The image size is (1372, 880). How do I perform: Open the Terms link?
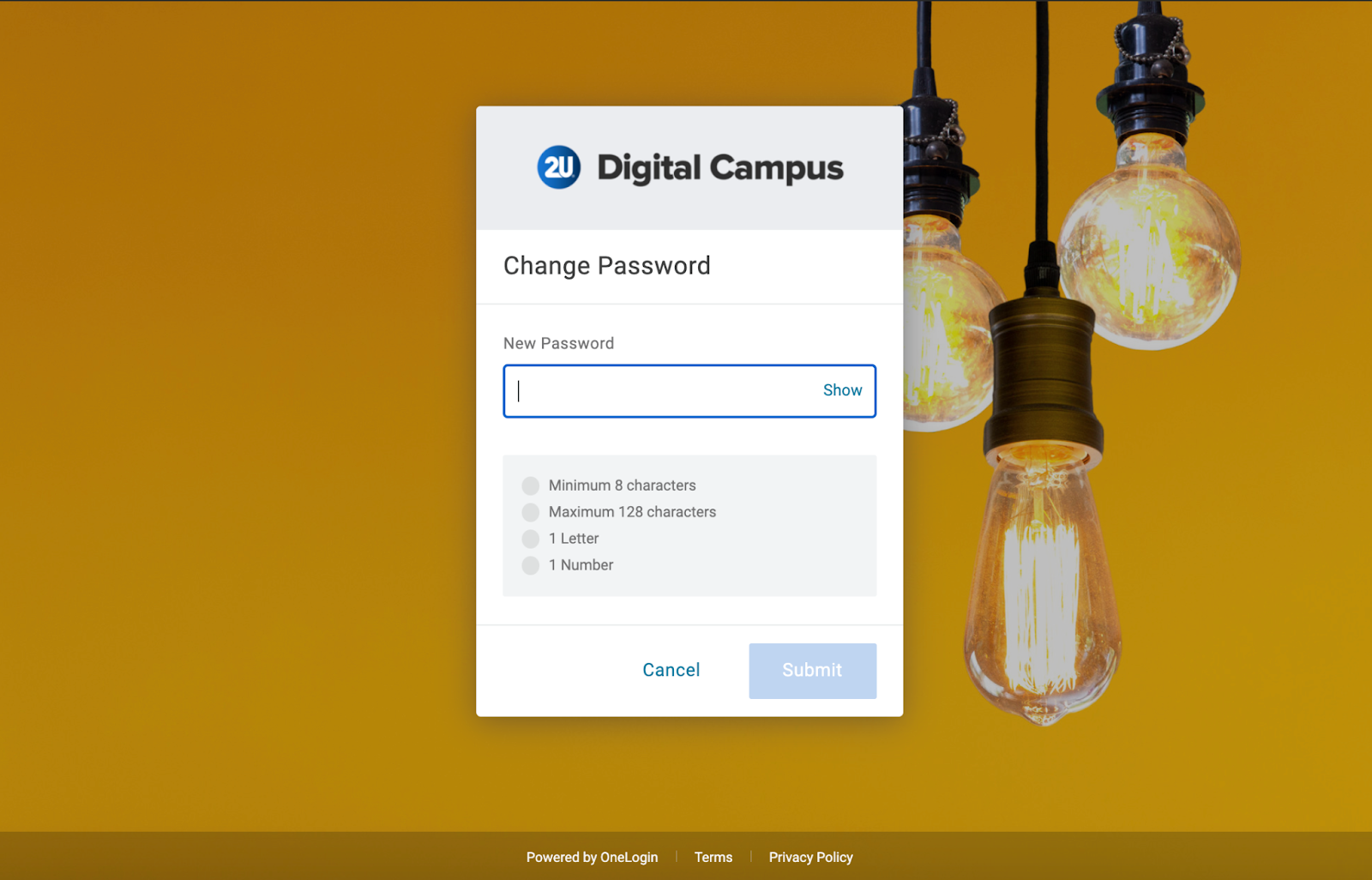(x=713, y=857)
